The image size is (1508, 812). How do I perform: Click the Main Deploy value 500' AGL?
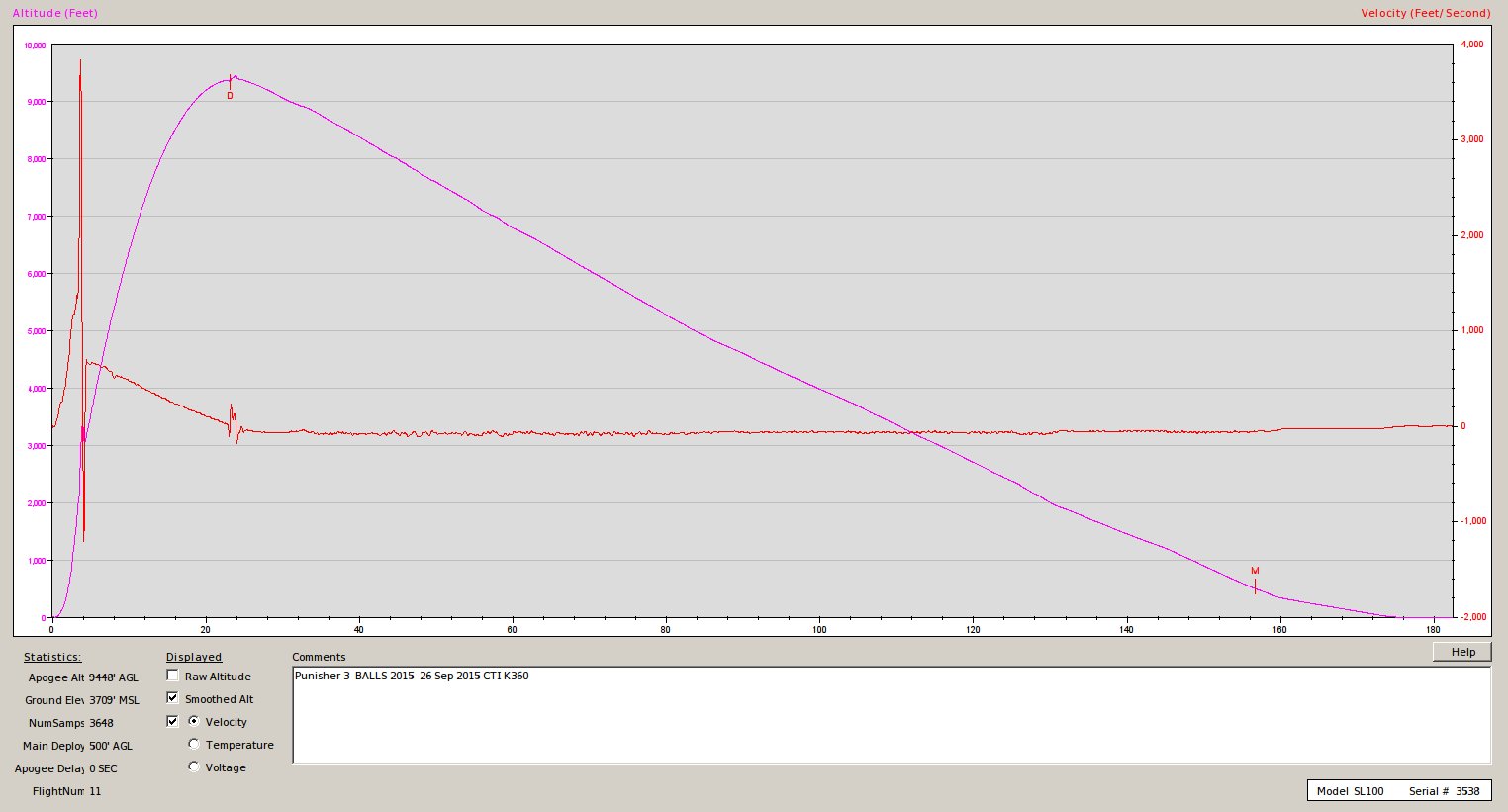click(111, 746)
